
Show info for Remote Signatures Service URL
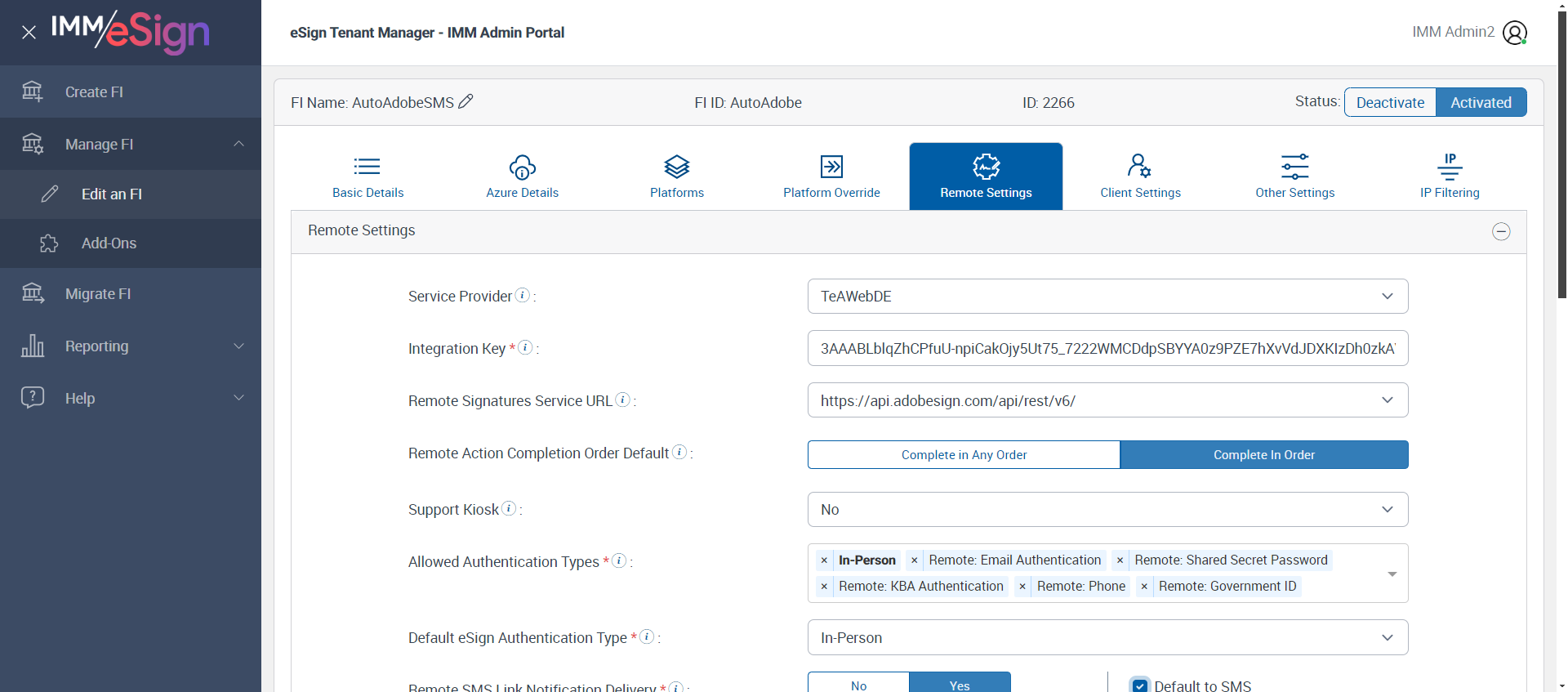623,400
